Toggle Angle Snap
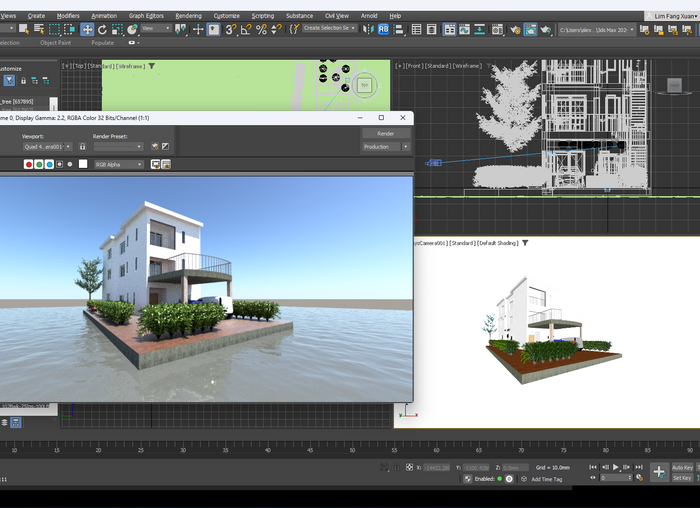The width and height of the screenshot is (700, 508). pos(246,29)
